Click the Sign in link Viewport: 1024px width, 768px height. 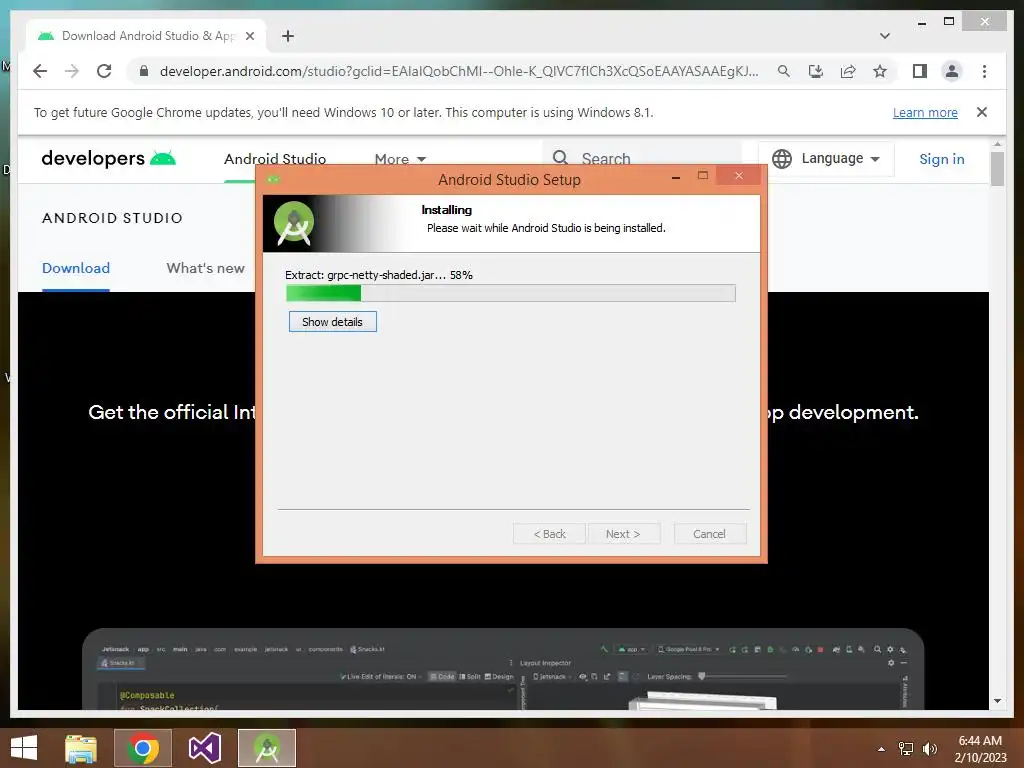pyautogui.click(x=942, y=159)
